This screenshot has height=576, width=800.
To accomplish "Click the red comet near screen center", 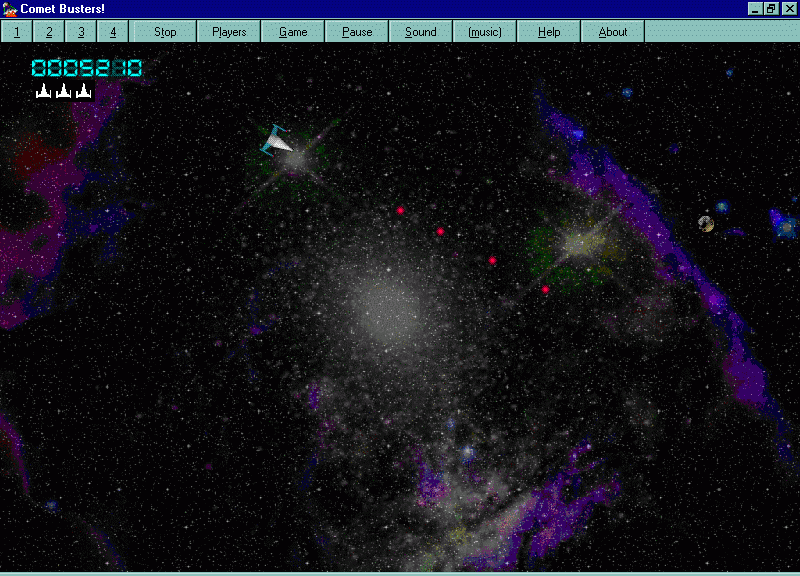I will tap(441, 231).
